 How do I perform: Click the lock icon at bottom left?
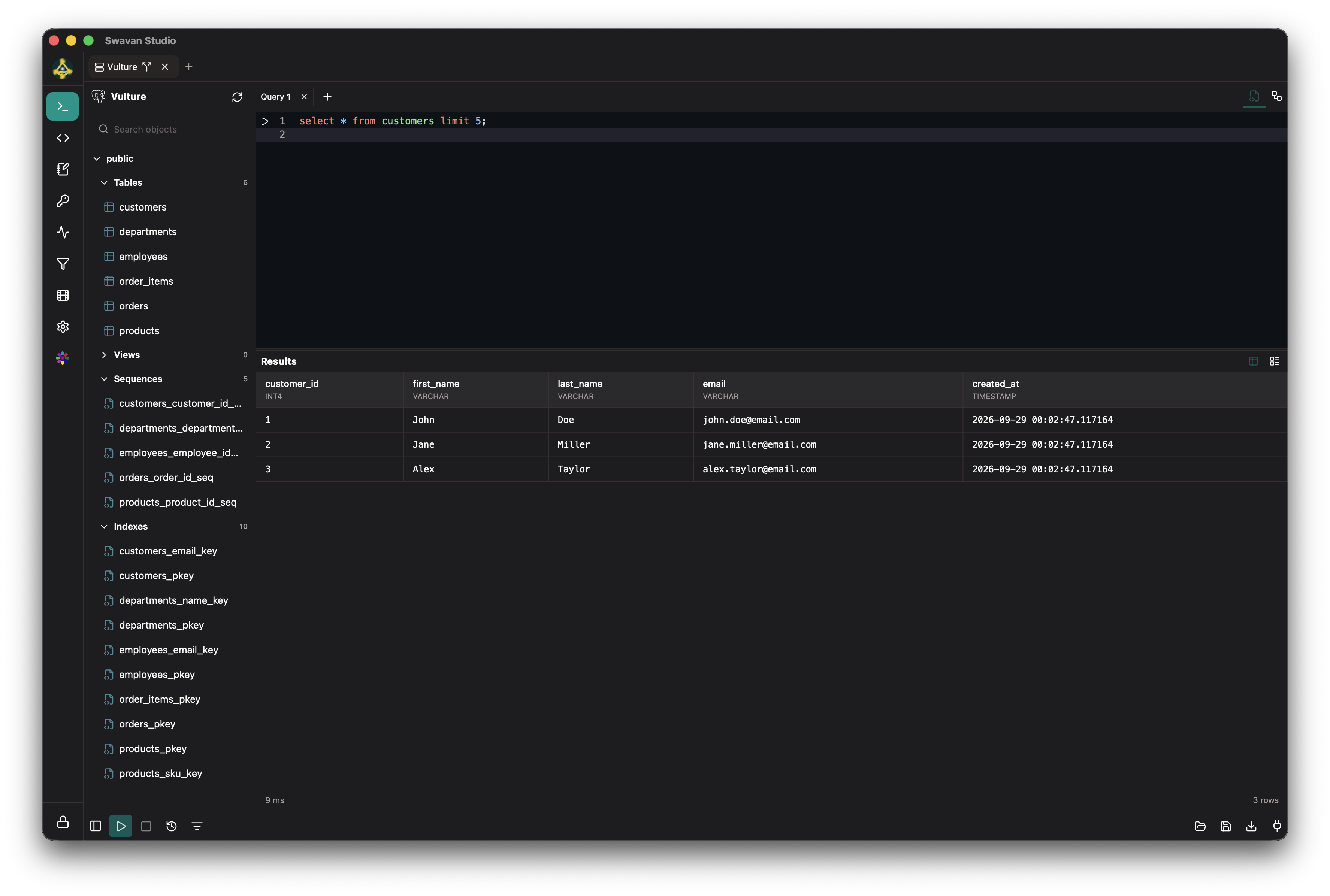63,822
